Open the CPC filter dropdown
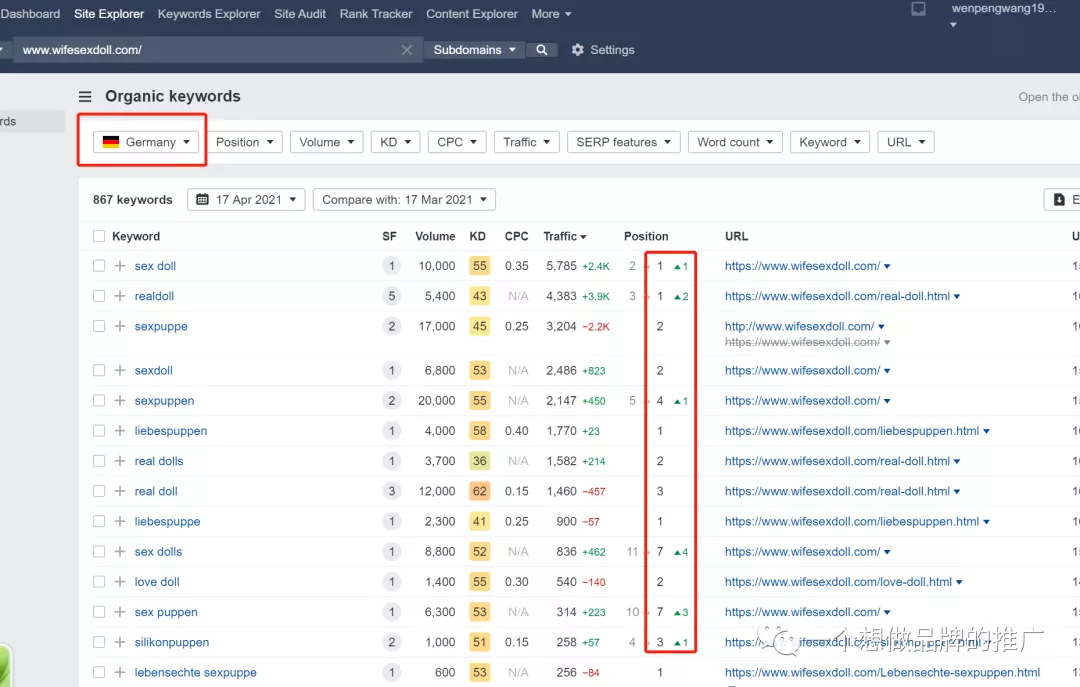The image size is (1080, 687). coord(457,142)
